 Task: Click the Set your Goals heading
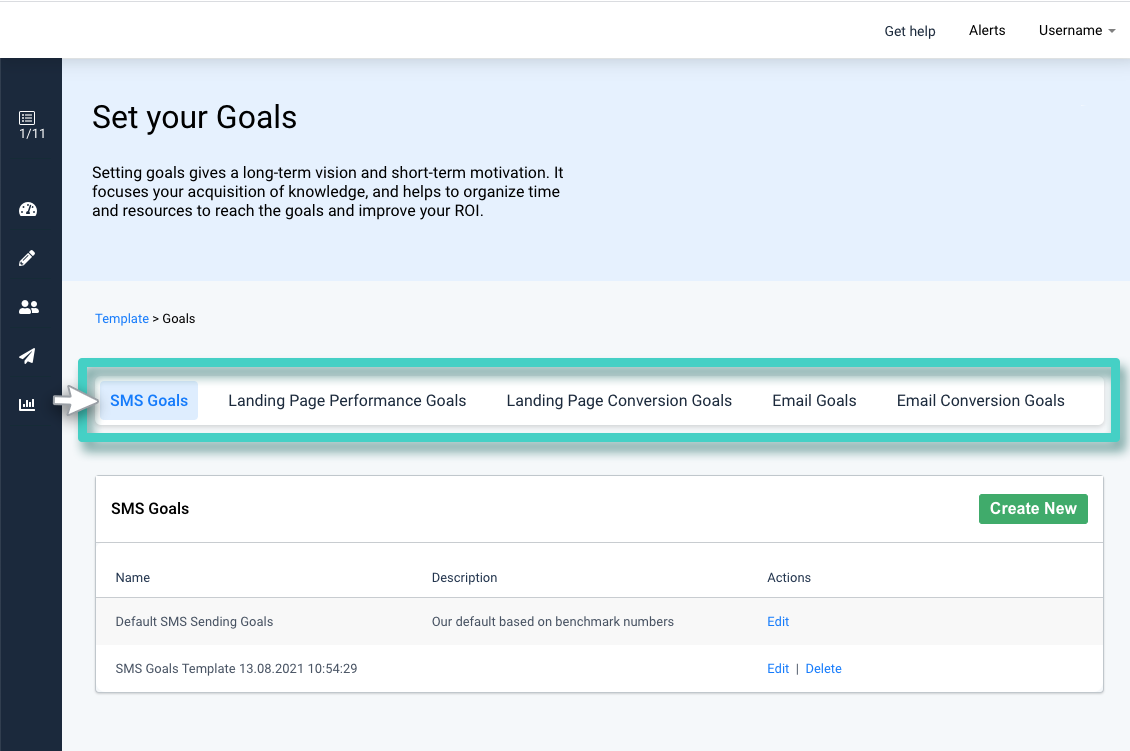pyautogui.click(x=195, y=117)
